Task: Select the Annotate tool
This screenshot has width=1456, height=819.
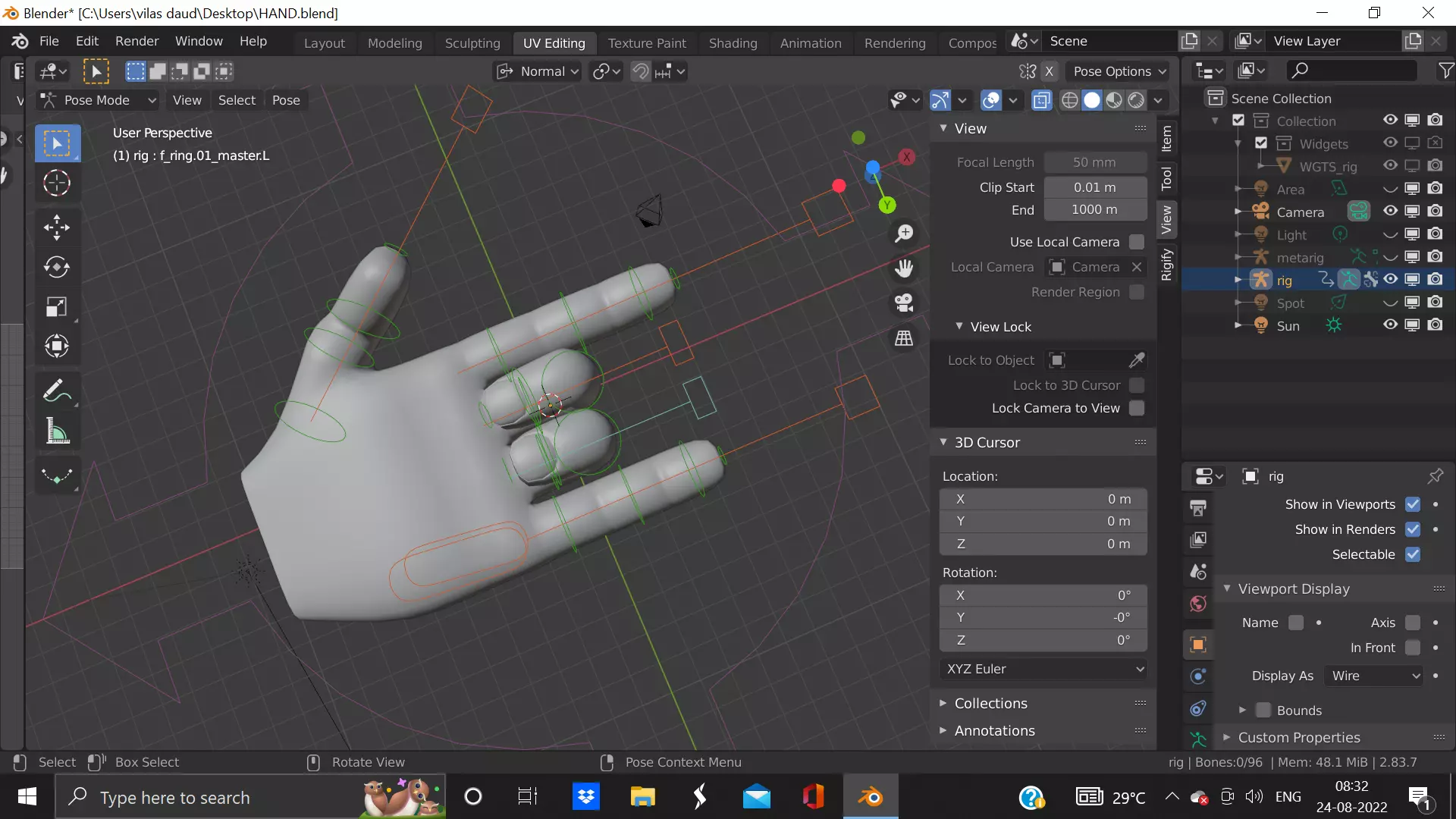Action: click(x=57, y=391)
